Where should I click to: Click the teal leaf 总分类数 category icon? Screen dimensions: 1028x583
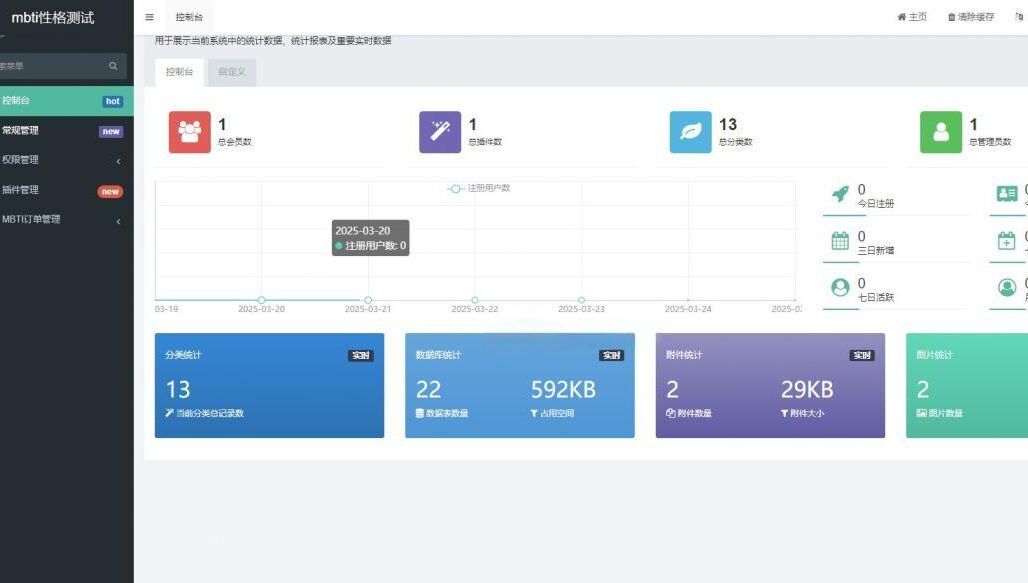point(690,130)
